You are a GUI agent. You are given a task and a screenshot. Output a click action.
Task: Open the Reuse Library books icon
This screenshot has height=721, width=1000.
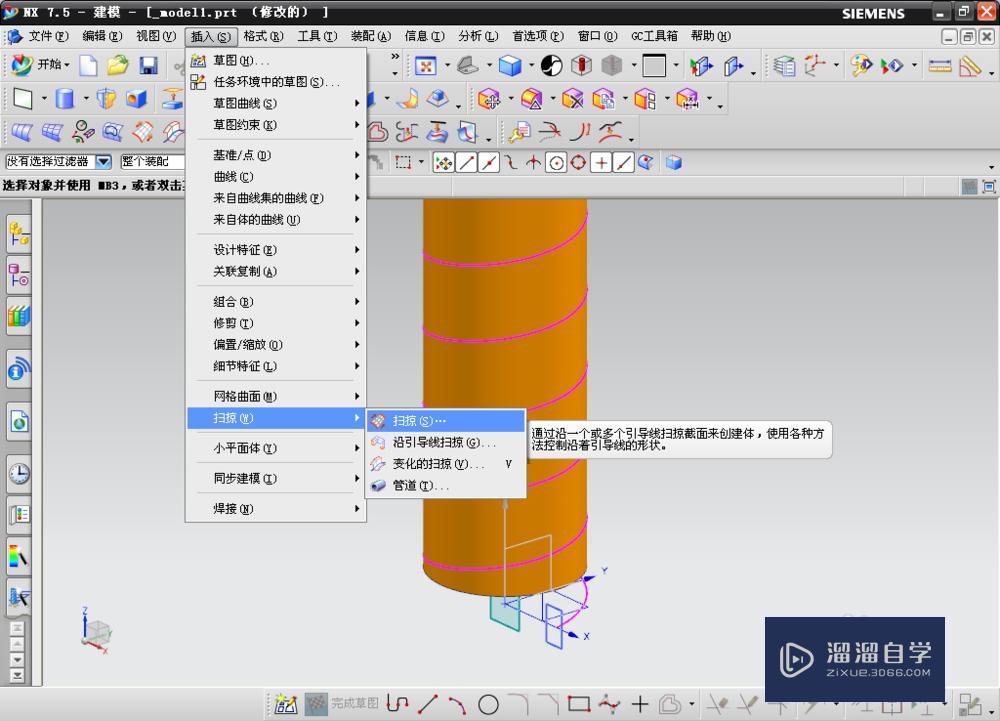(x=18, y=316)
